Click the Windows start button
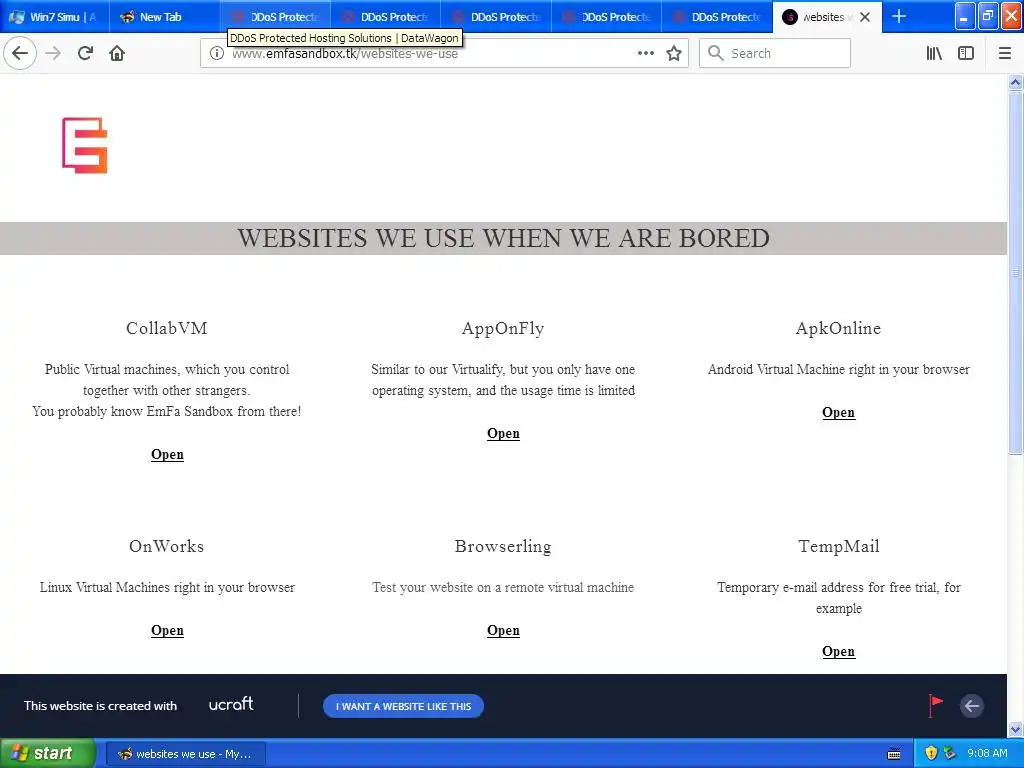This screenshot has height=768, width=1024. pyautogui.click(x=48, y=753)
